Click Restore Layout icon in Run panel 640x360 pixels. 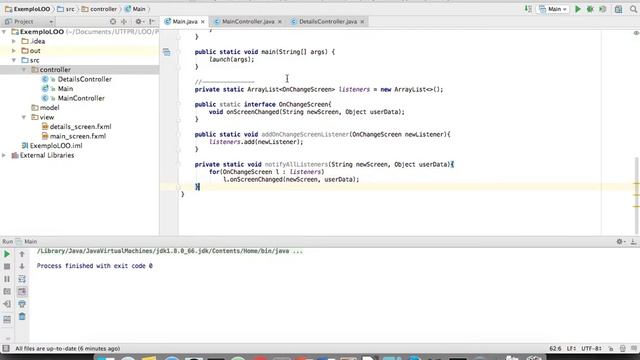[7, 319]
